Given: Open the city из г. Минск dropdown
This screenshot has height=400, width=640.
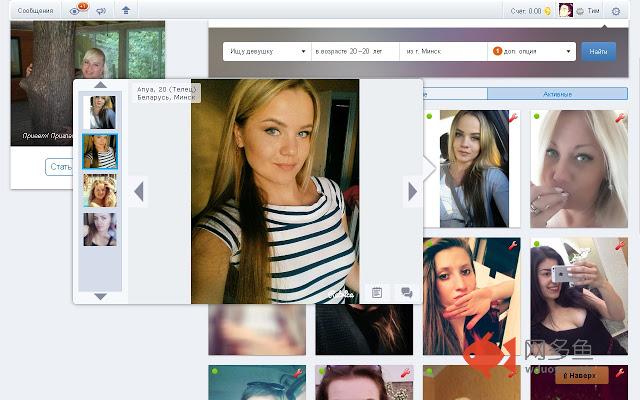Looking at the screenshot, I should click(x=442, y=50).
